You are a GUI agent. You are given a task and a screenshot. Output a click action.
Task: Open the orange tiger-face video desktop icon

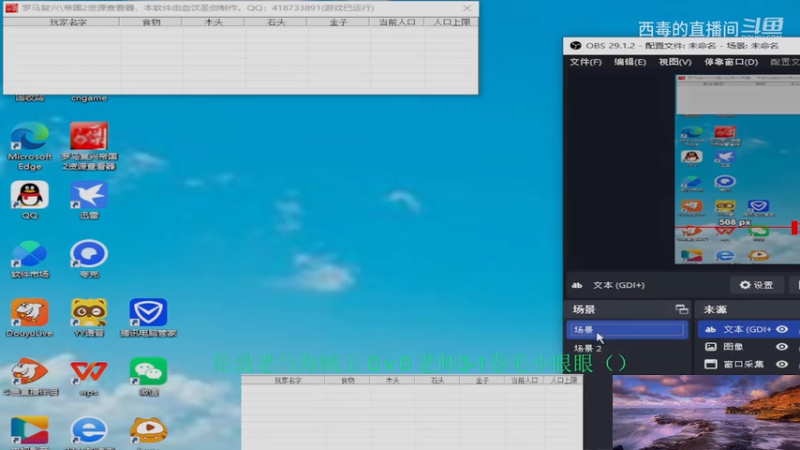coord(148,432)
